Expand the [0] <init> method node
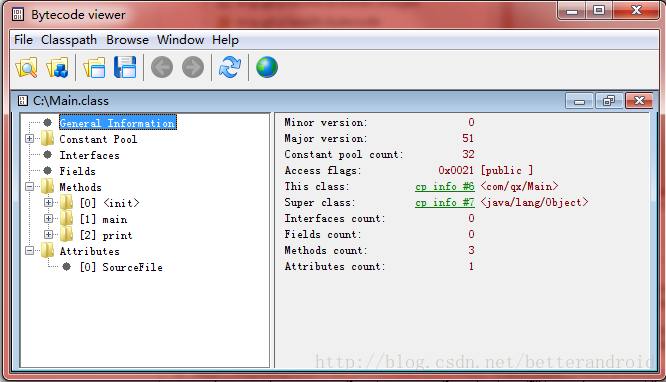 [x=48, y=203]
